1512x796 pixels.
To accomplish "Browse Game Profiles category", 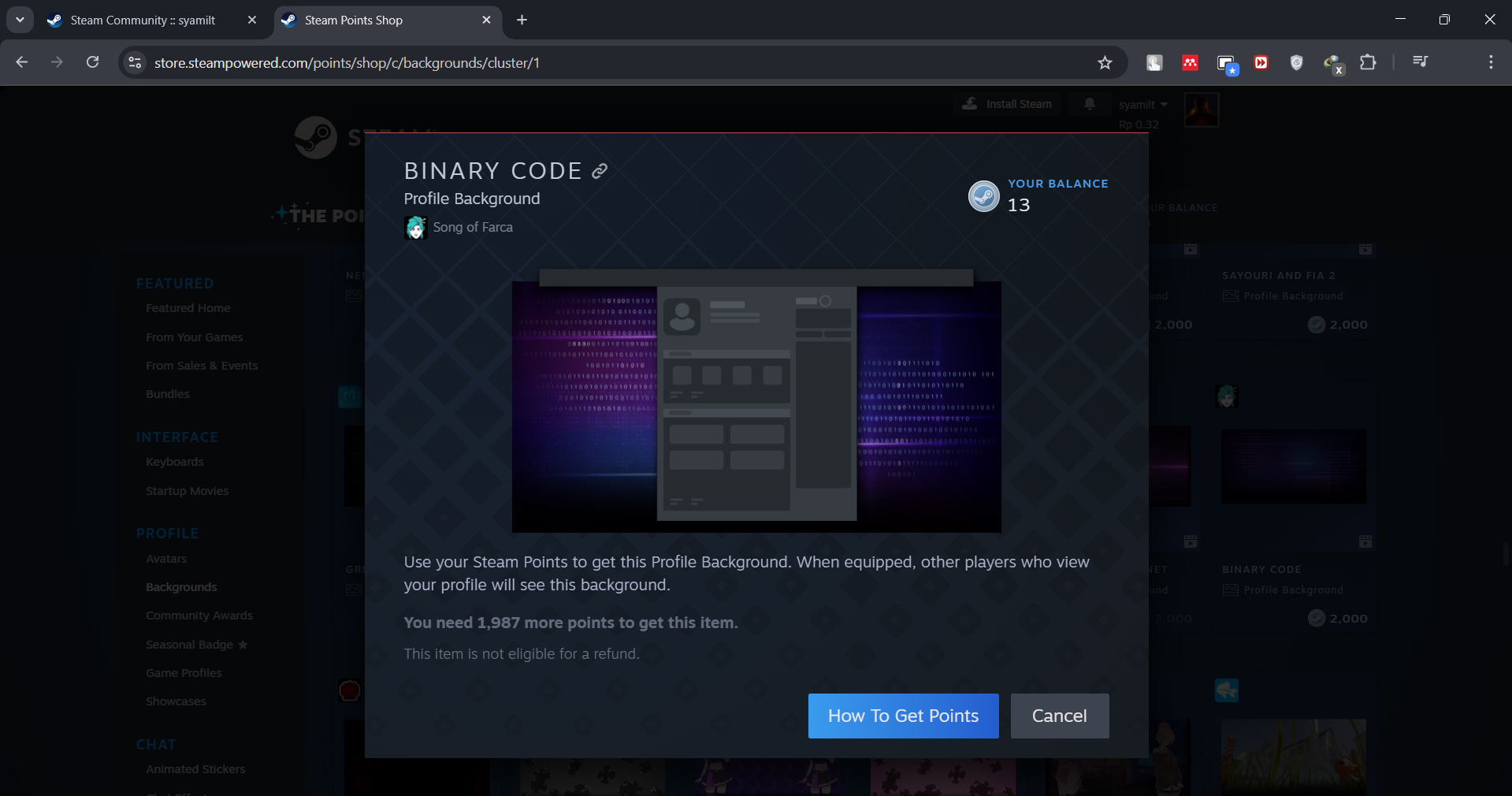I will 184,673.
